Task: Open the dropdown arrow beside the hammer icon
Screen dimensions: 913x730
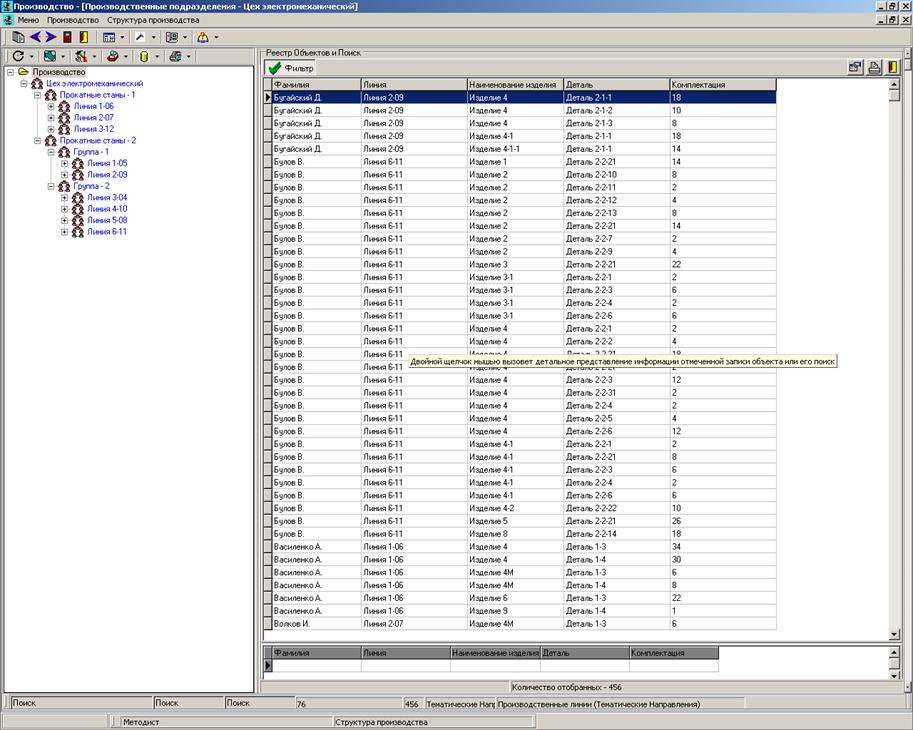Action: pyautogui.click(x=154, y=38)
